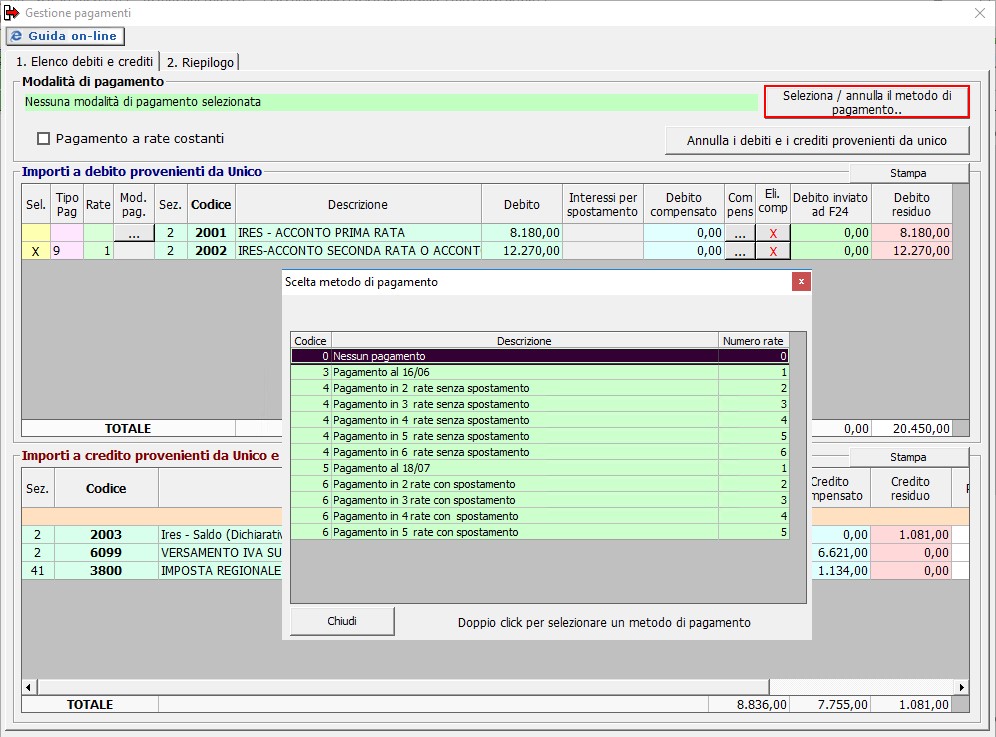Click the Gestione pagamenti title bar icon
996x737 pixels.
click(x=11, y=13)
